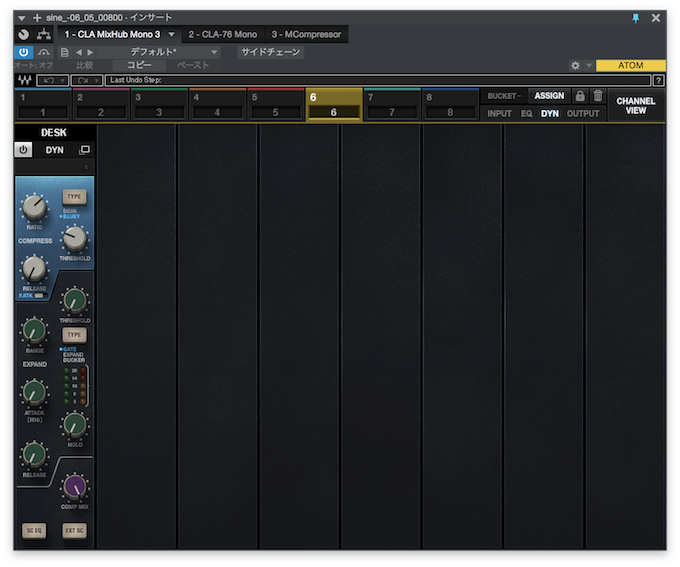
Task: Click the compressor TYPE button
Action: [74, 197]
